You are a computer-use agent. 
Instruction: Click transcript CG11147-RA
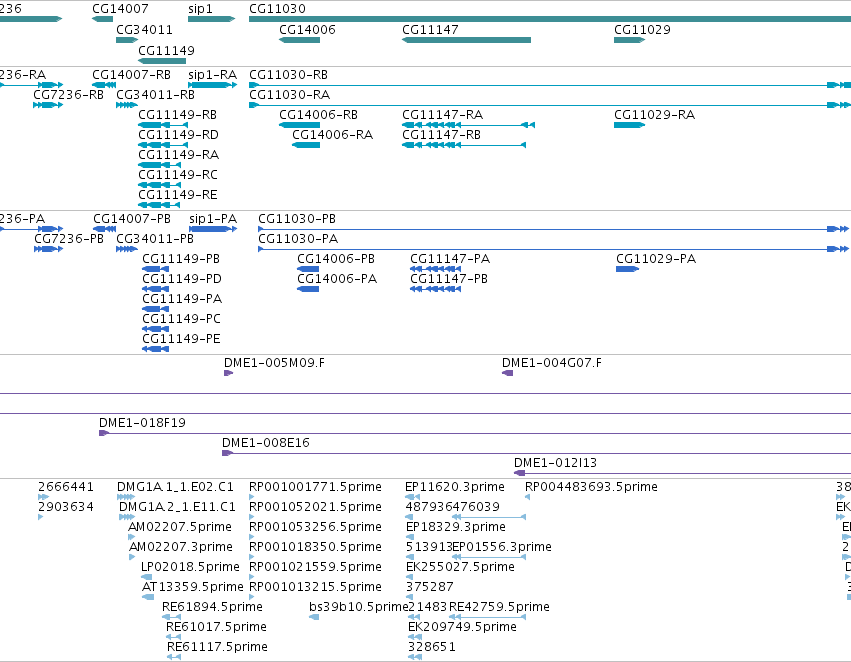click(x=442, y=114)
